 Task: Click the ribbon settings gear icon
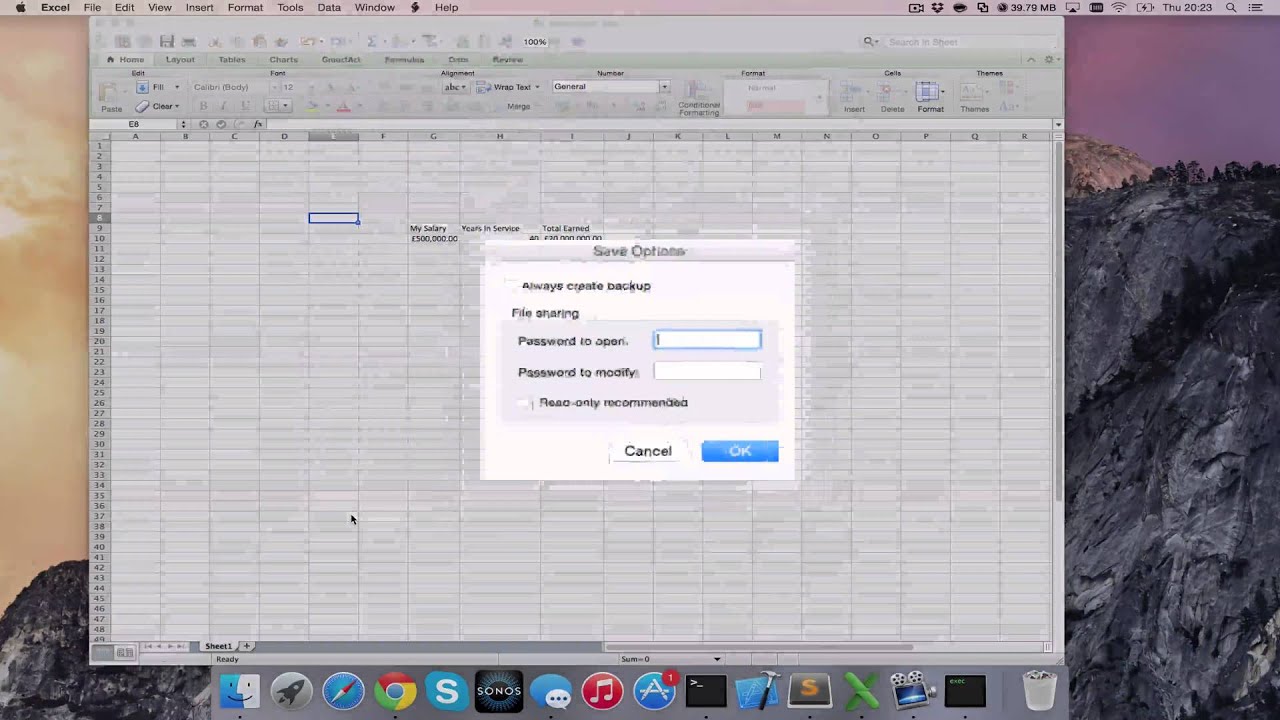1047,60
